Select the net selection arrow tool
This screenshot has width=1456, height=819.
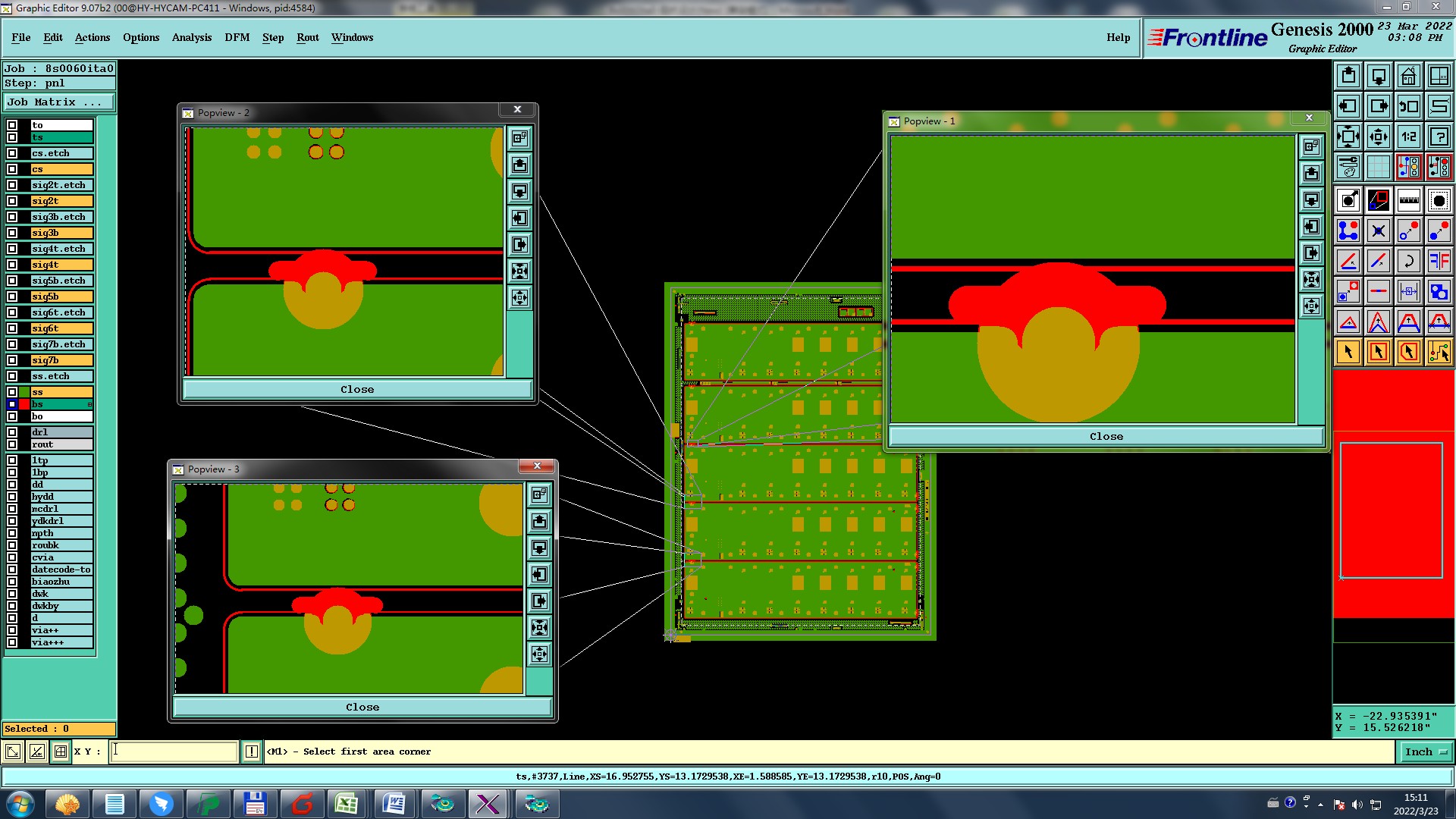point(1439,352)
